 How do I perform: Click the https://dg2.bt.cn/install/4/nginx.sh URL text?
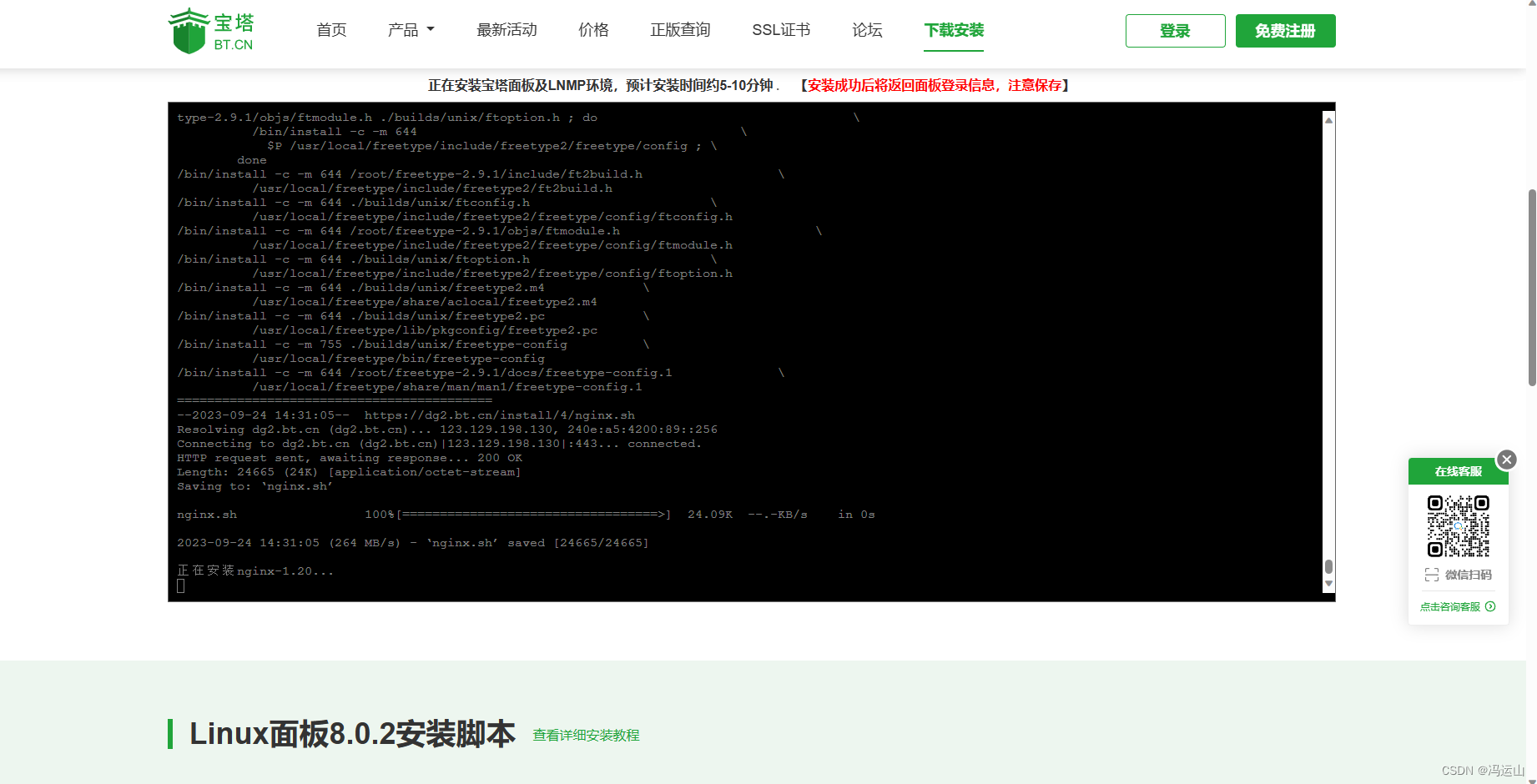(x=499, y=415)
